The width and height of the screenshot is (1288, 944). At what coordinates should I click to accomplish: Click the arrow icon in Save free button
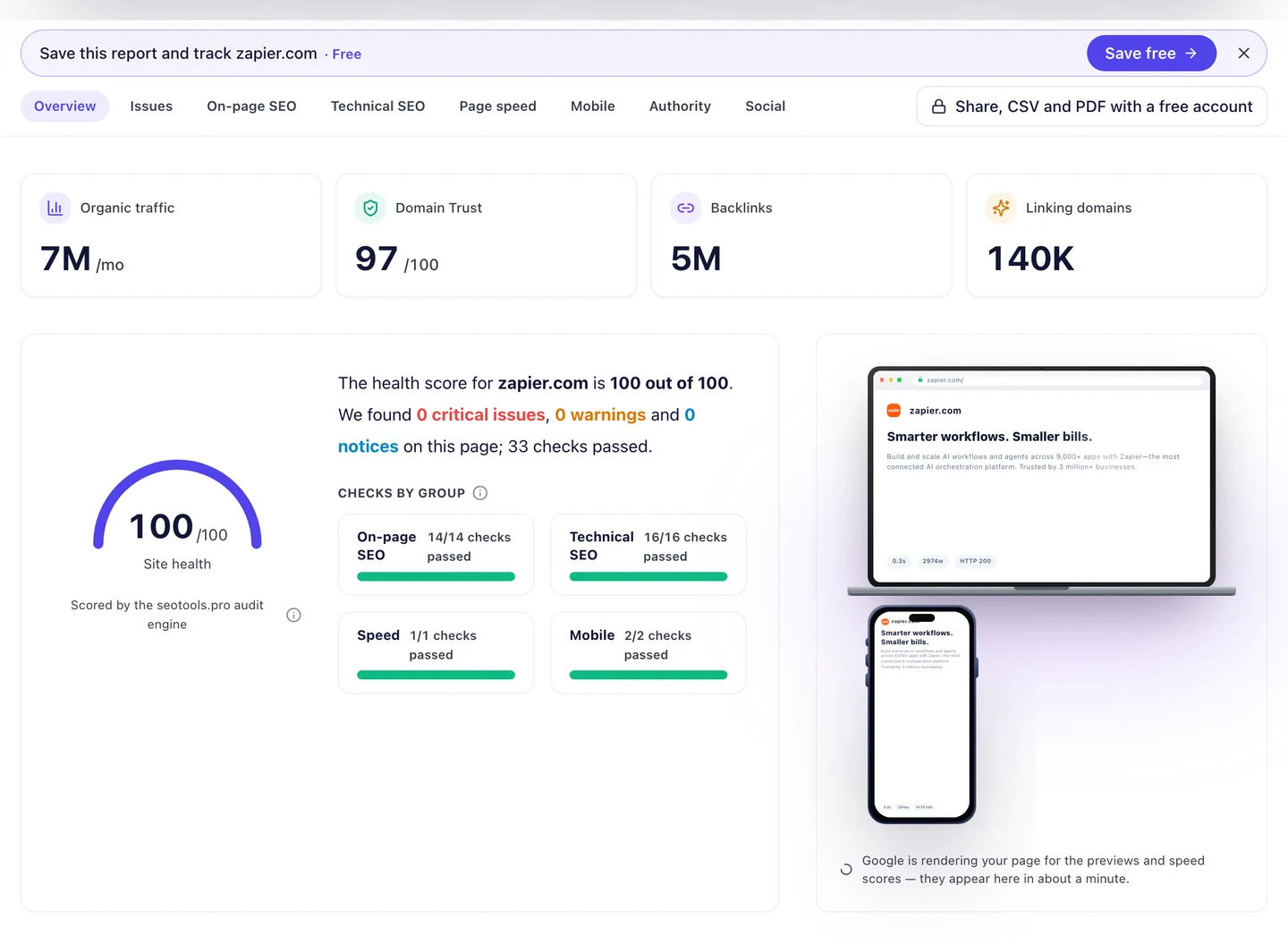coord(1191,54)
